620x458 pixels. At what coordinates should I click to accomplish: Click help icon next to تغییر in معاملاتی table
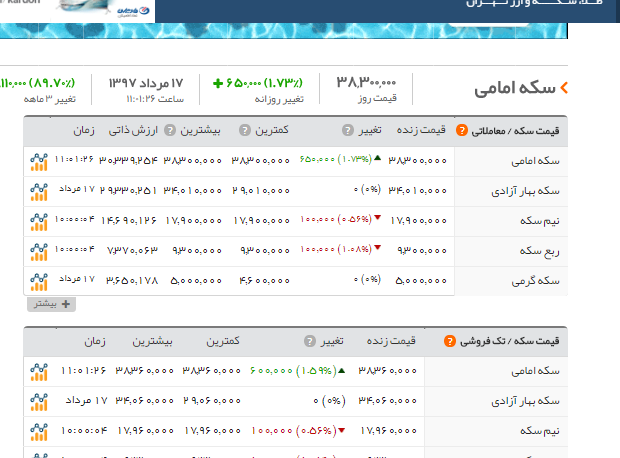click(348, 130)
